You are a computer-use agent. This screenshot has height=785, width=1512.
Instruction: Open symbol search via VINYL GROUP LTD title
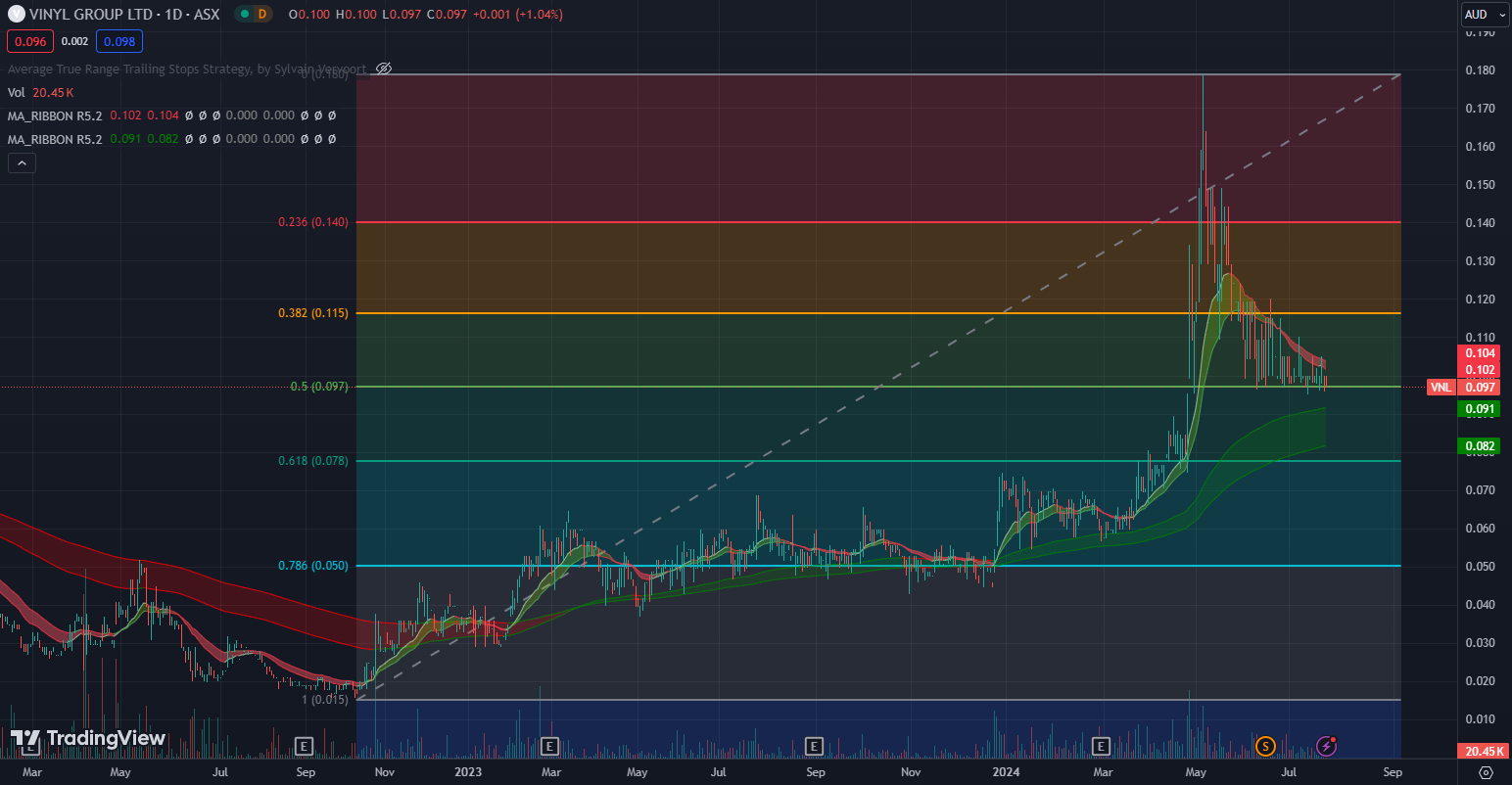pyautogui.click(x=90, y=14)
